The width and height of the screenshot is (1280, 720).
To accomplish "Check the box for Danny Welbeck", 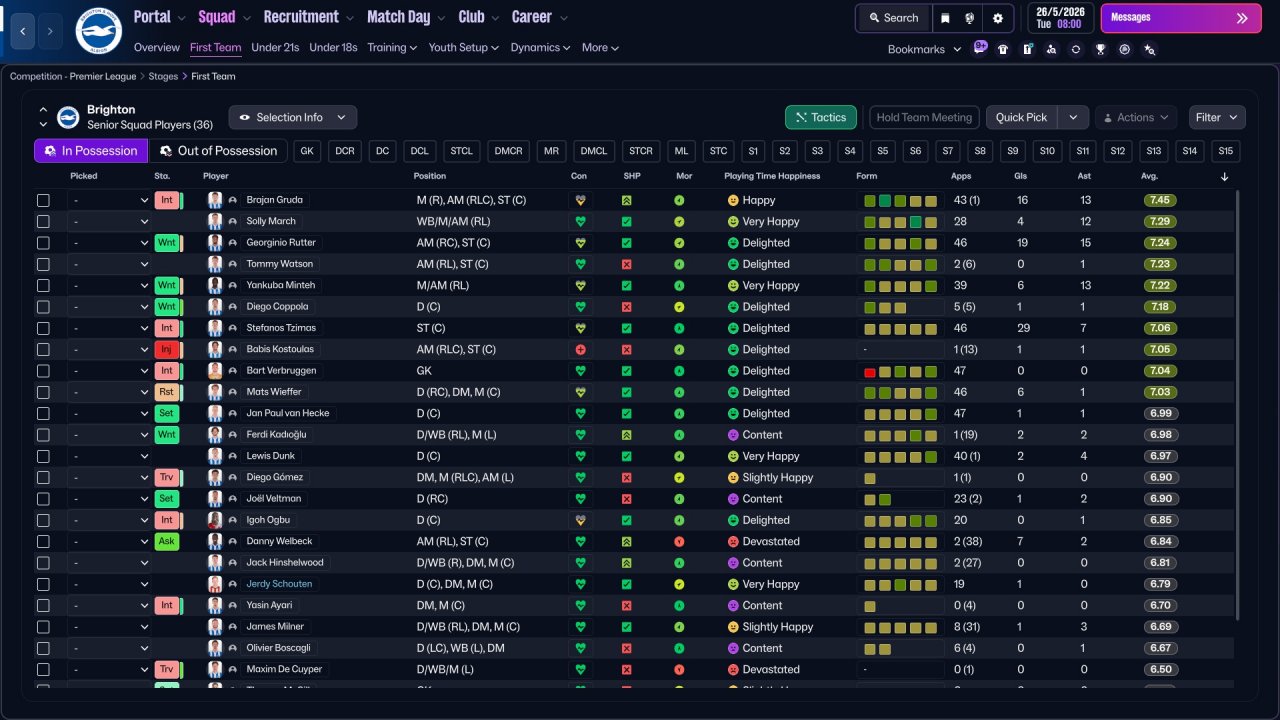I will (43, 542).
